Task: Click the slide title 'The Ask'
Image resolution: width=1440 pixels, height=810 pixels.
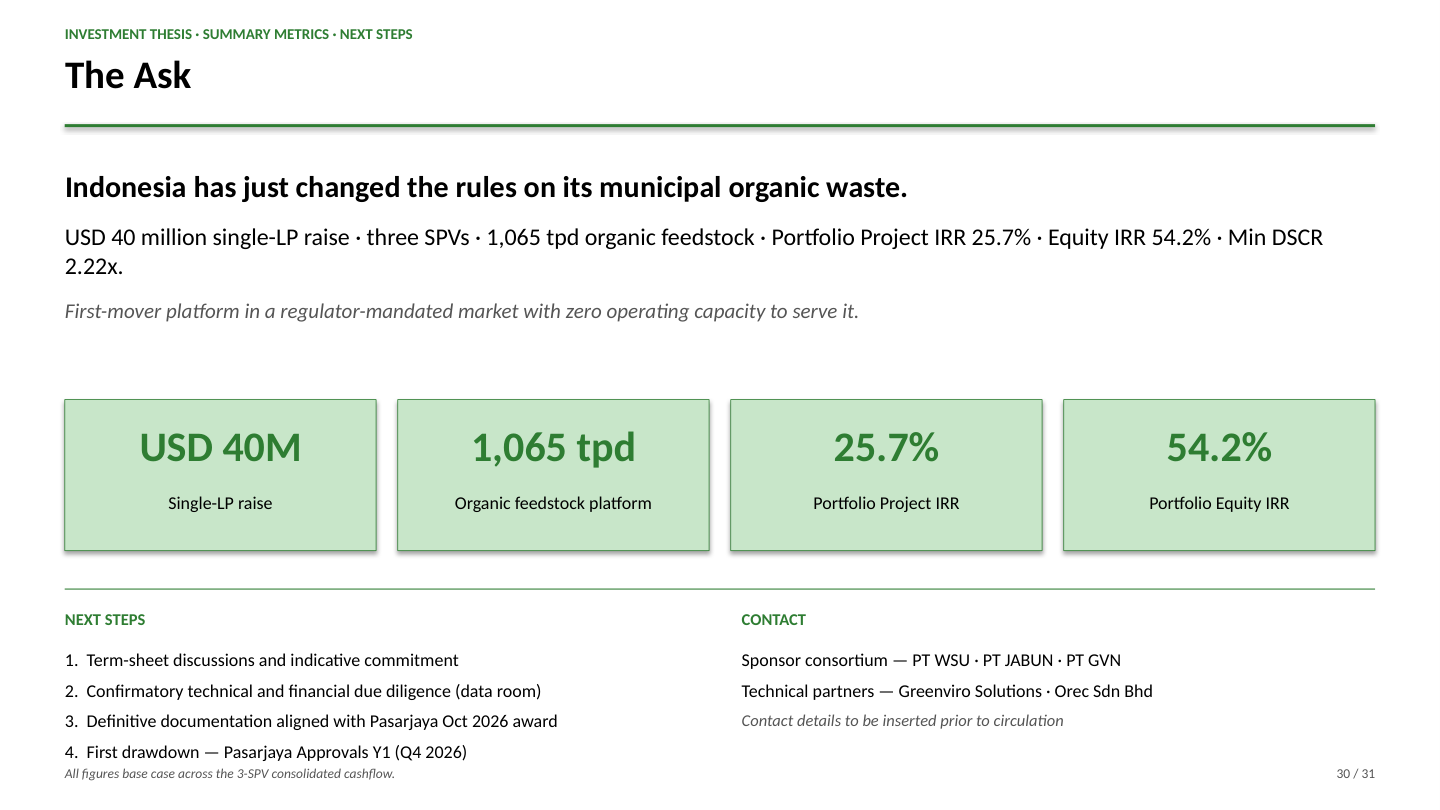Action: click(x=128, y=76)
